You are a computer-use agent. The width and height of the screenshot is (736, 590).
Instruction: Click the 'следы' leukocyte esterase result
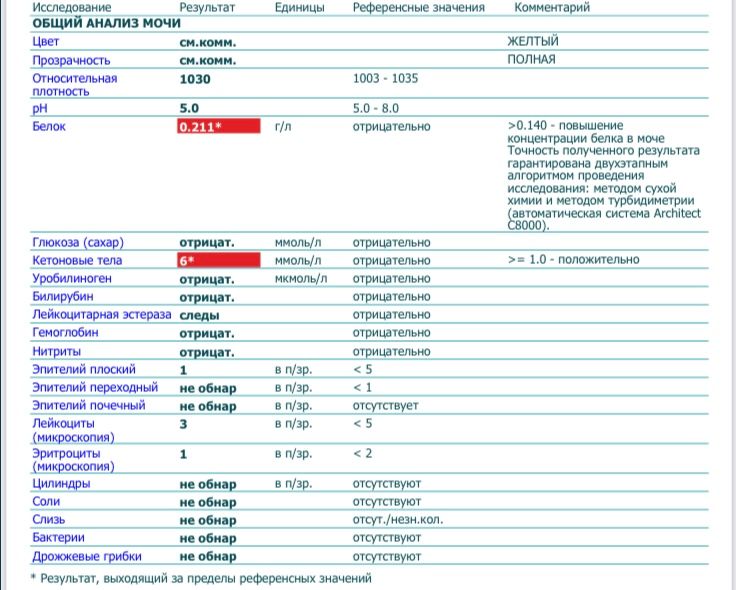click(x=199, y=315)
